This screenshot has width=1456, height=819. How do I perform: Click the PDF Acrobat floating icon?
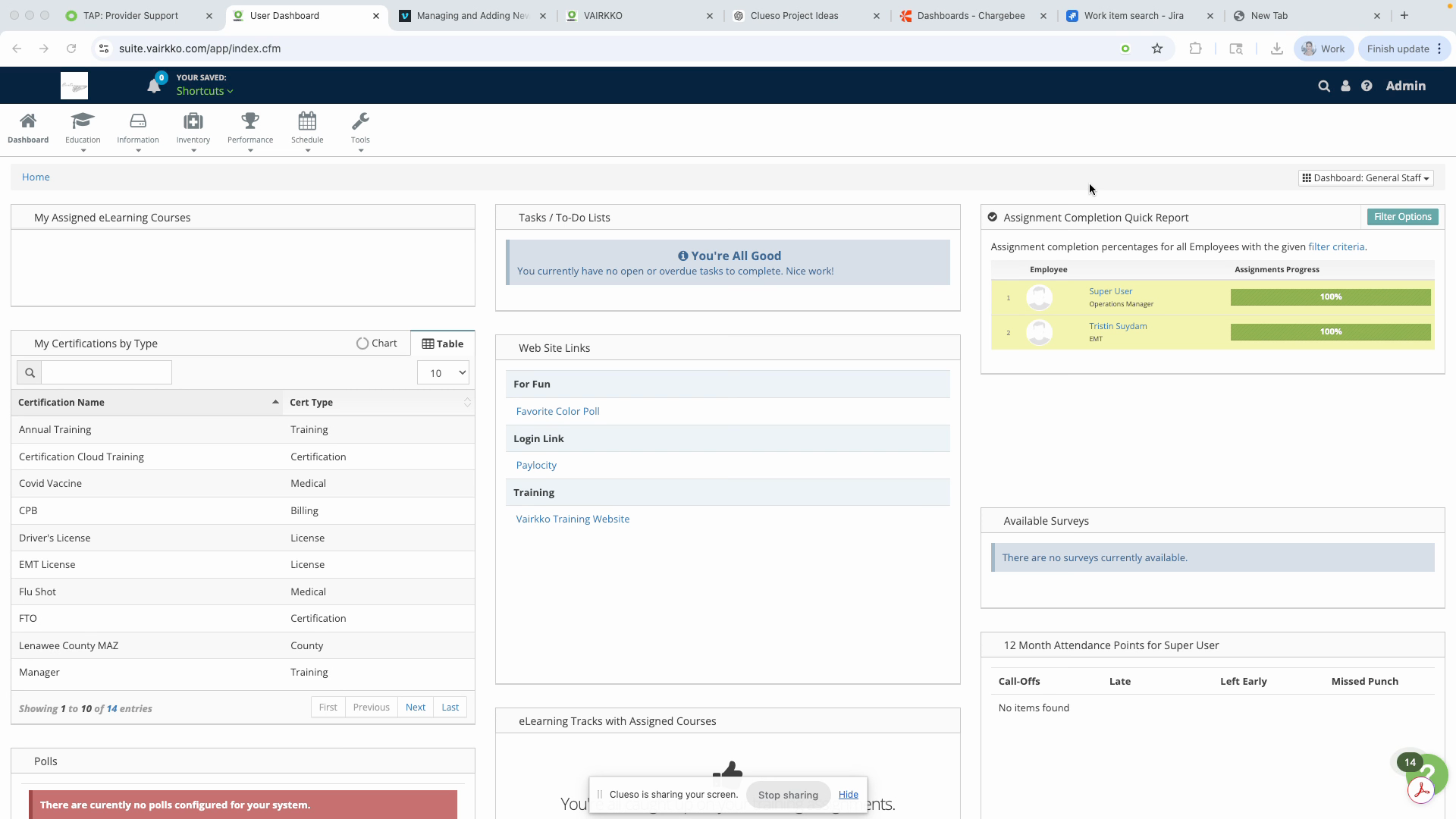click(1421, 790)
